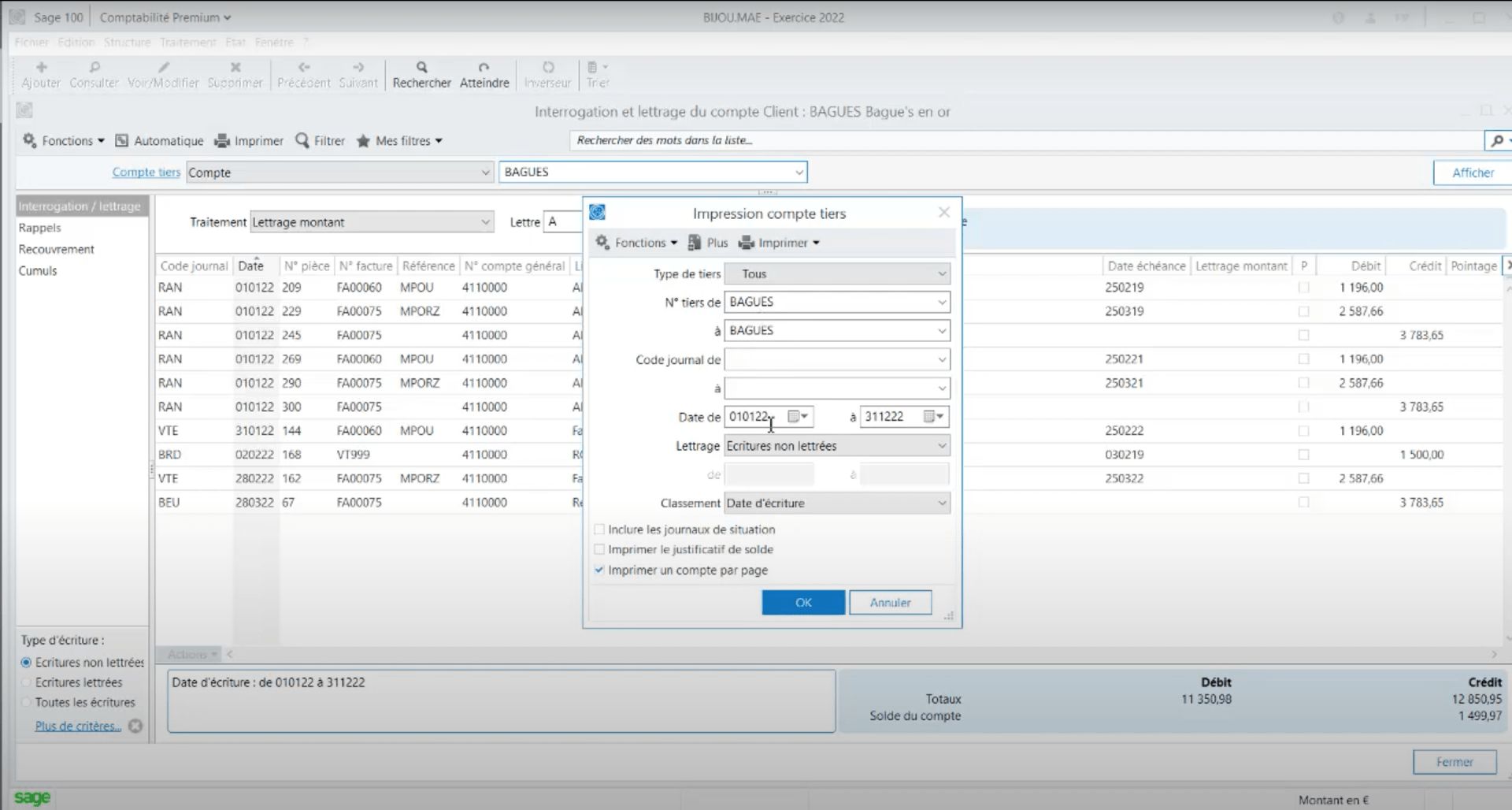Enable Inclure les journaux de situation
The image size is (1512, 810).
pos(600,529)
